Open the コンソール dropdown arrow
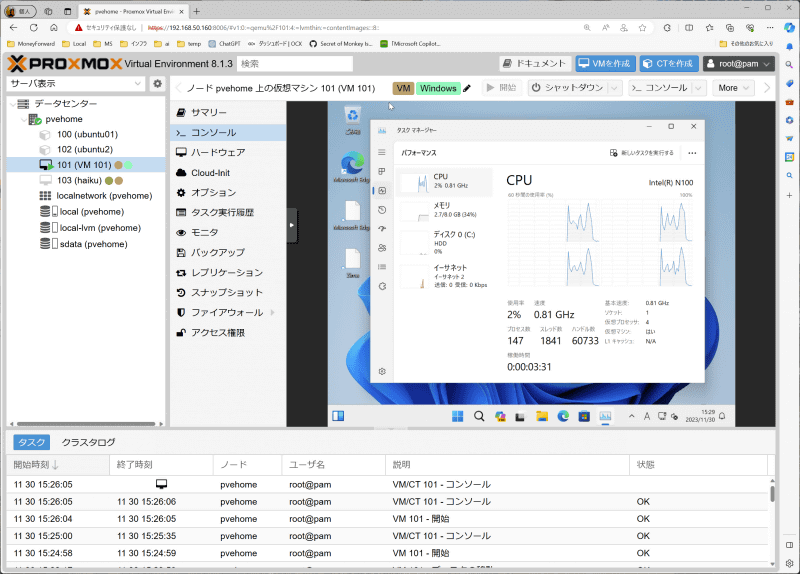Viewport: 800px width, 574px height. 698,88
